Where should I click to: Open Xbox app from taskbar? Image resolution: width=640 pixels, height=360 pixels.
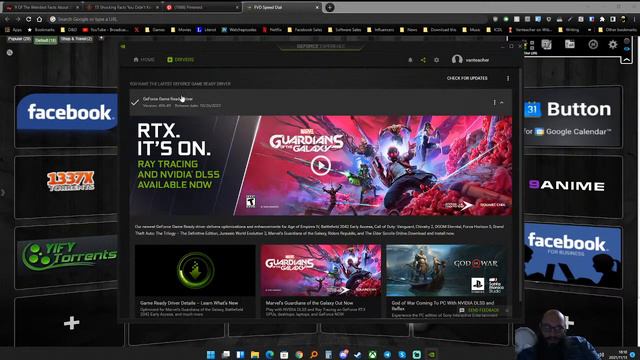(372, 355)
